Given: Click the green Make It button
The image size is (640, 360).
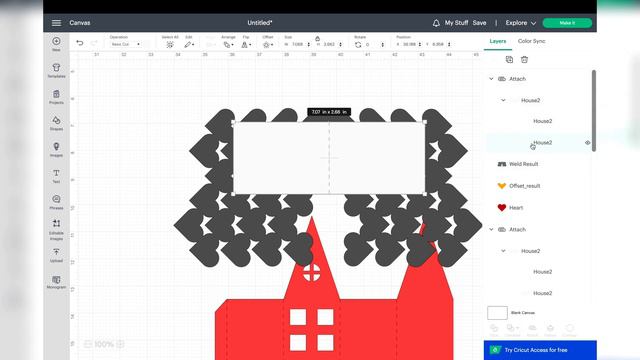Looking at the screenshot, I should click(567, 23).
